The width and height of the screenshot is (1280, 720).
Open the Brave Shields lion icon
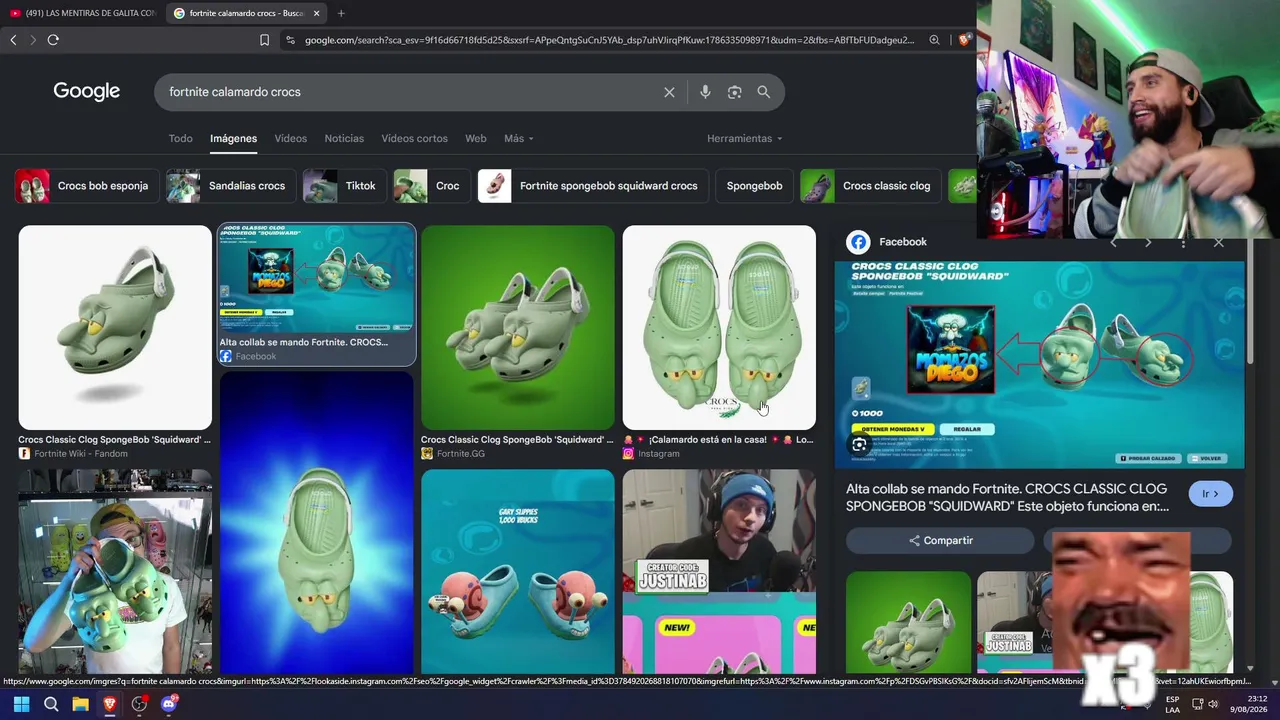pyautogui.click(x=964, y=40)
